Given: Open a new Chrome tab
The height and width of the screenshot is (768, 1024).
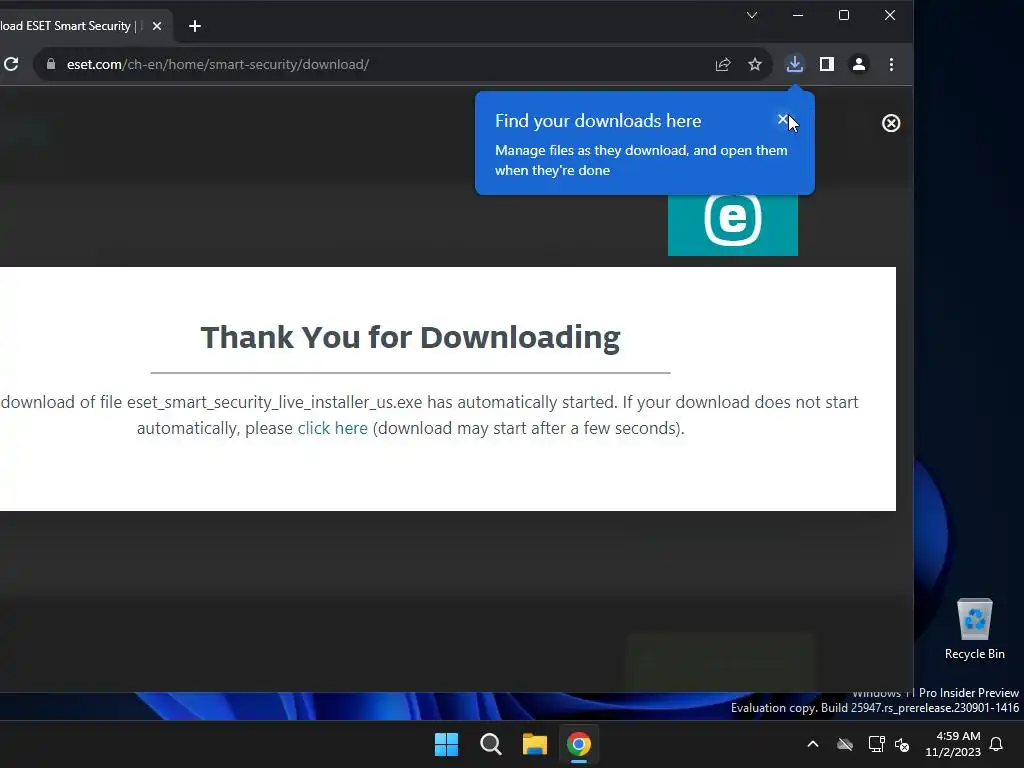Looking at the screenshot, I should pos(195,26).
